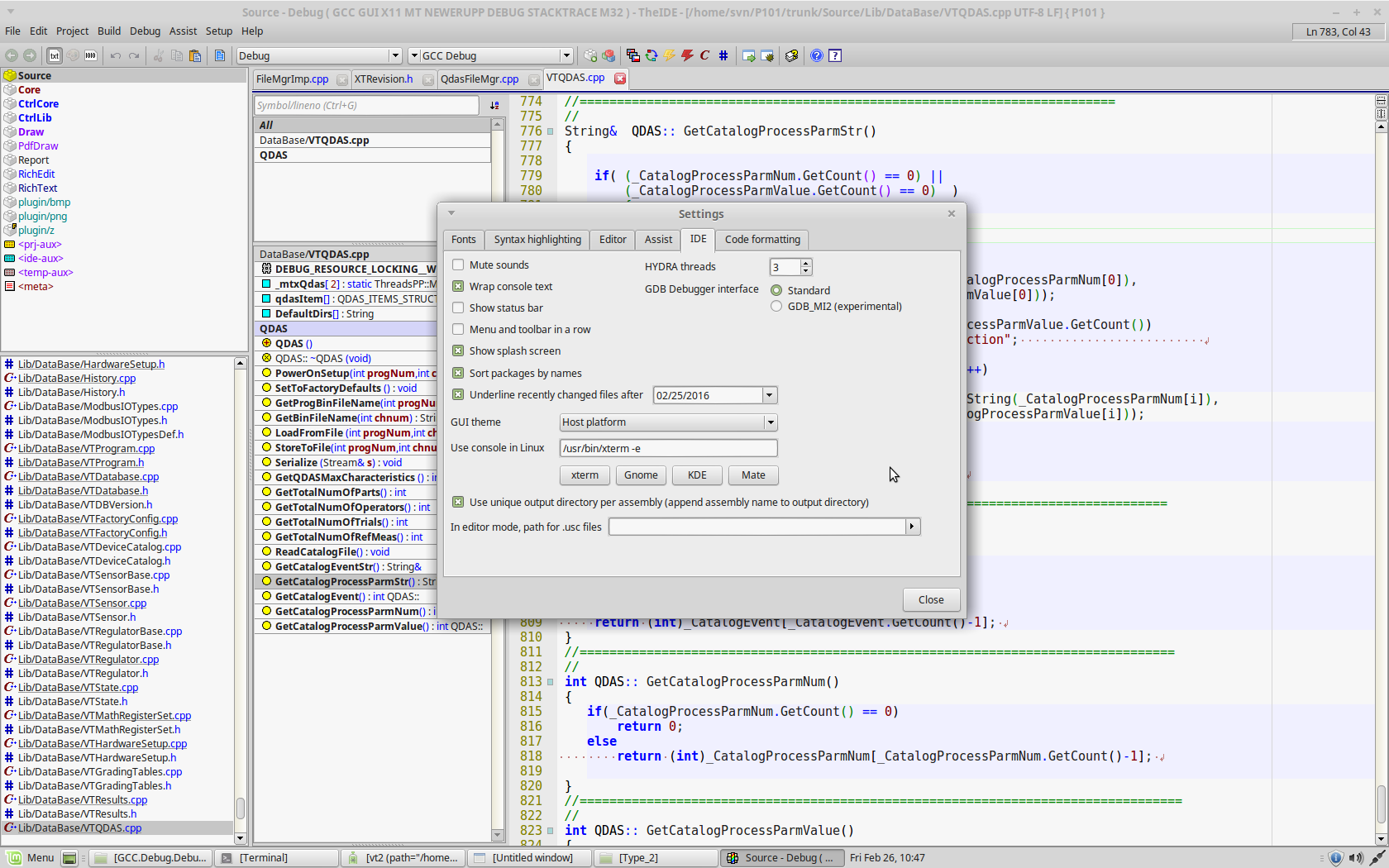Screen dimensions: 1389x868
Task: Click the Close button in Settings
Action: (930, 600)
